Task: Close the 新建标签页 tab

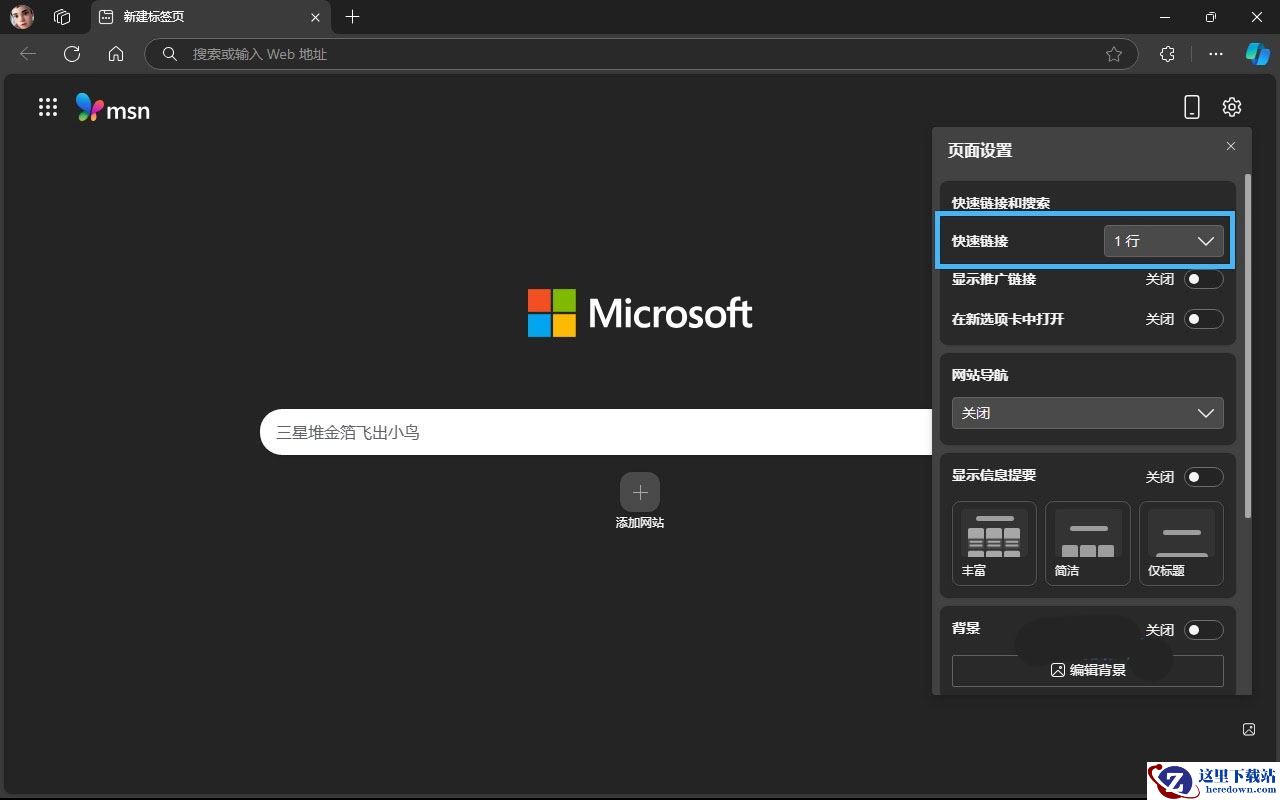Action: (x=316, y=17)
